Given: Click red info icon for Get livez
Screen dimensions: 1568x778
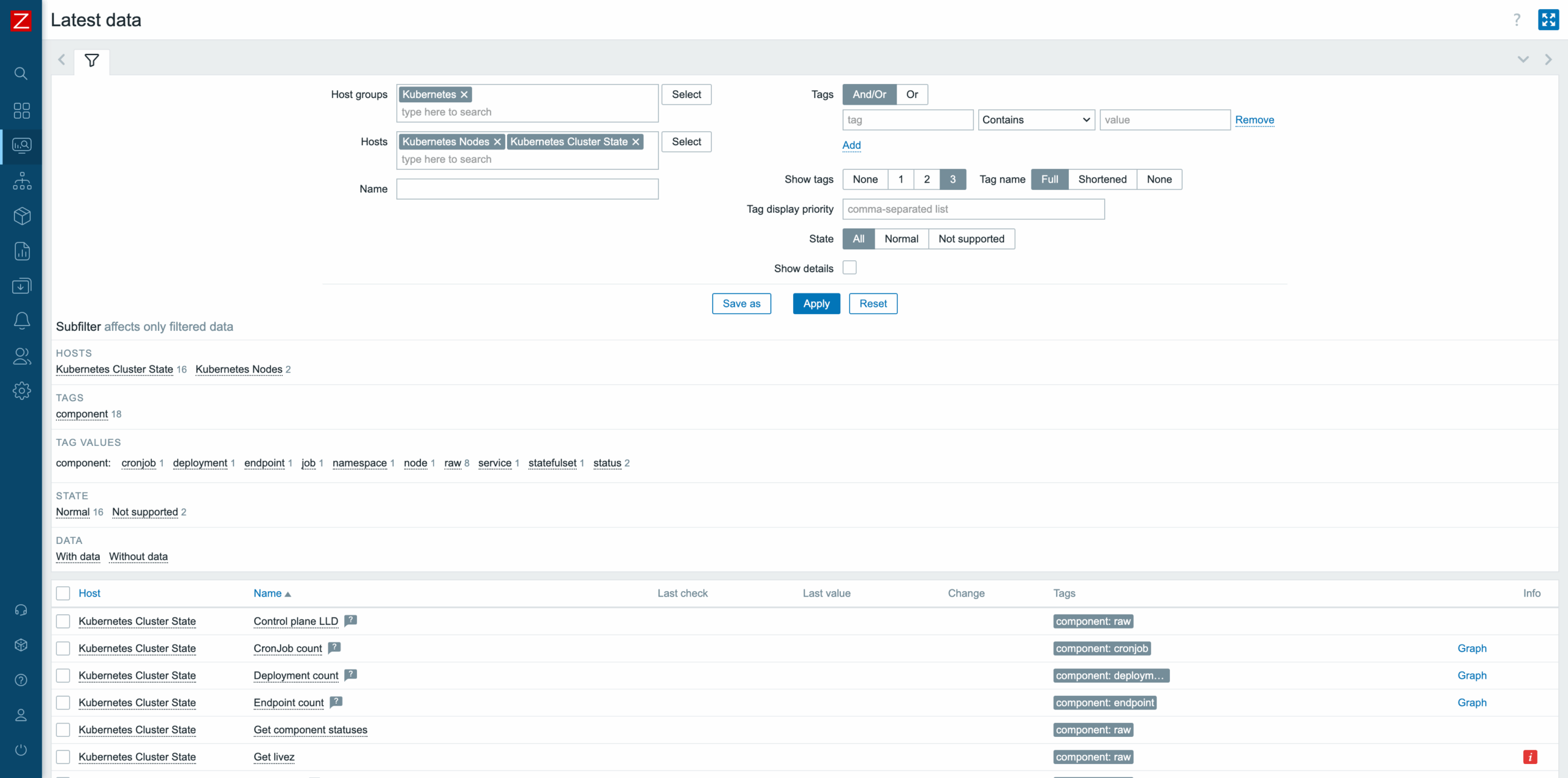Looking at the screenshot, I should pos(1529,757).
